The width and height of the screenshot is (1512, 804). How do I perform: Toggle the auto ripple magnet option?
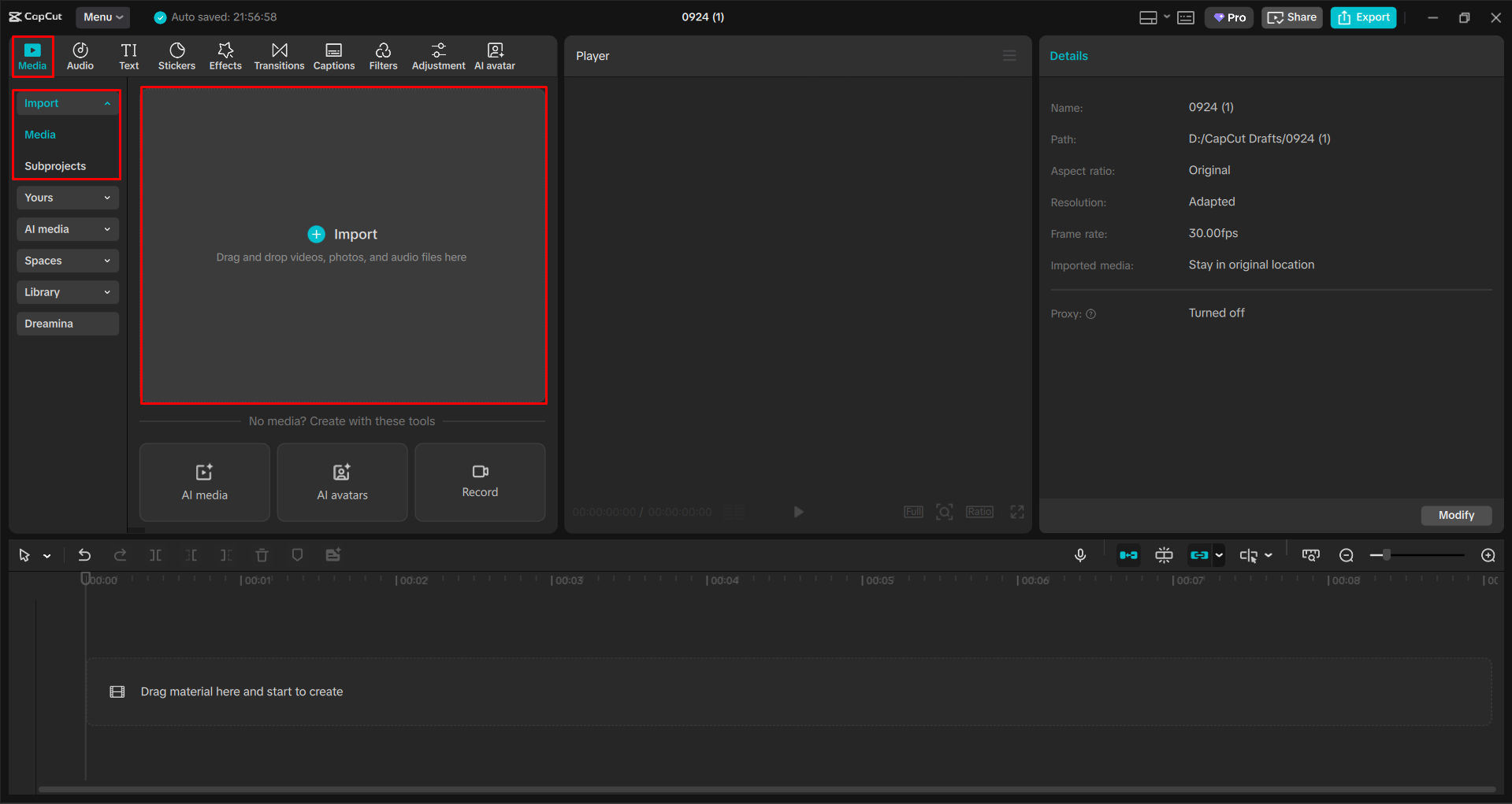[x=1128, y=554]
